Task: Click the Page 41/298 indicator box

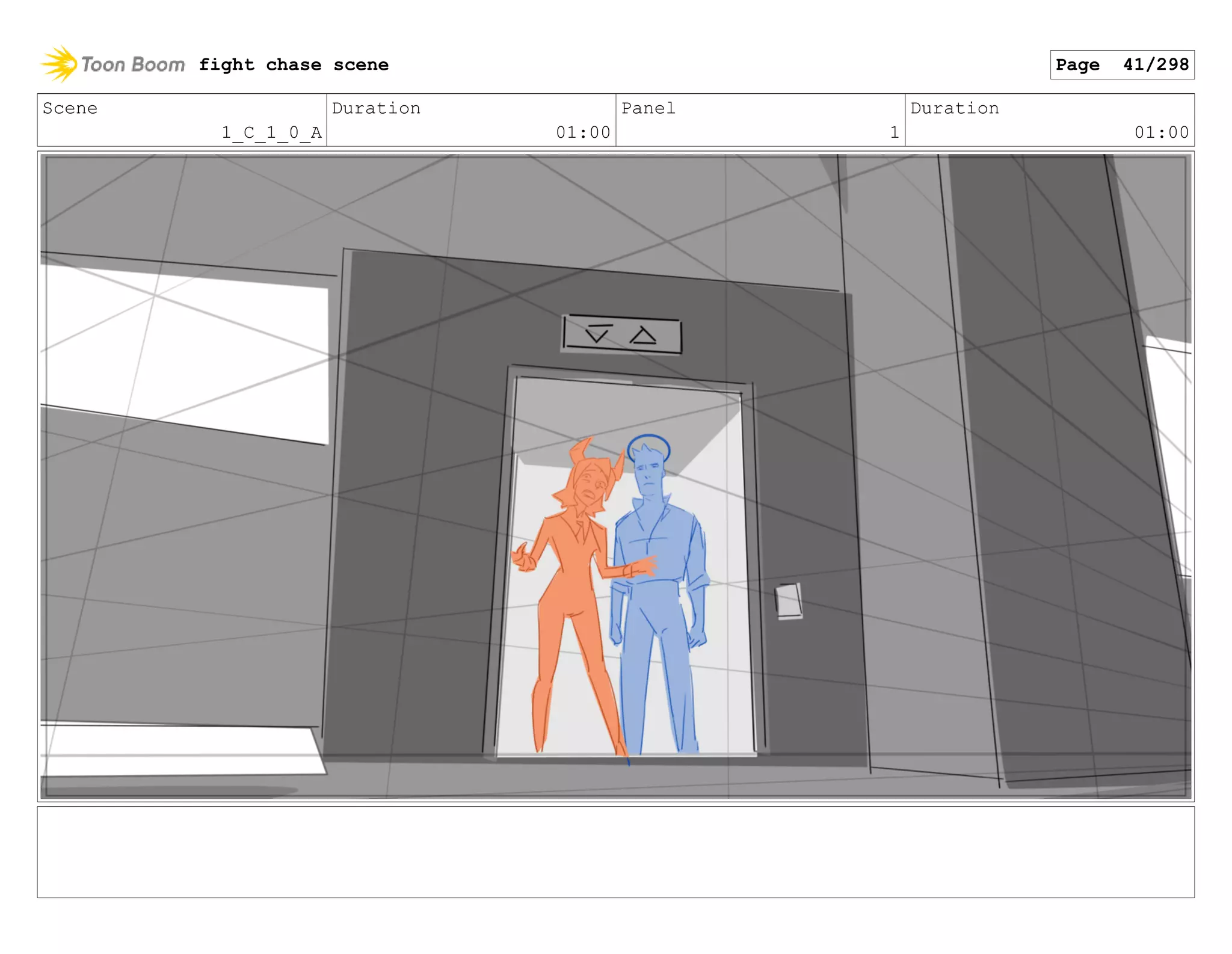Action: pos(1121,64)
